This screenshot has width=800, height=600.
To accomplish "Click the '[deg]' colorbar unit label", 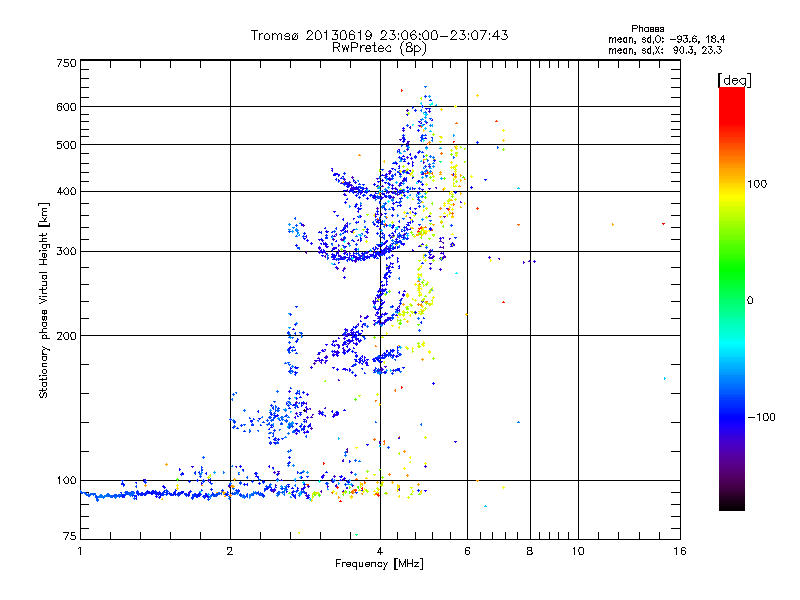I will tap(734, 80).
